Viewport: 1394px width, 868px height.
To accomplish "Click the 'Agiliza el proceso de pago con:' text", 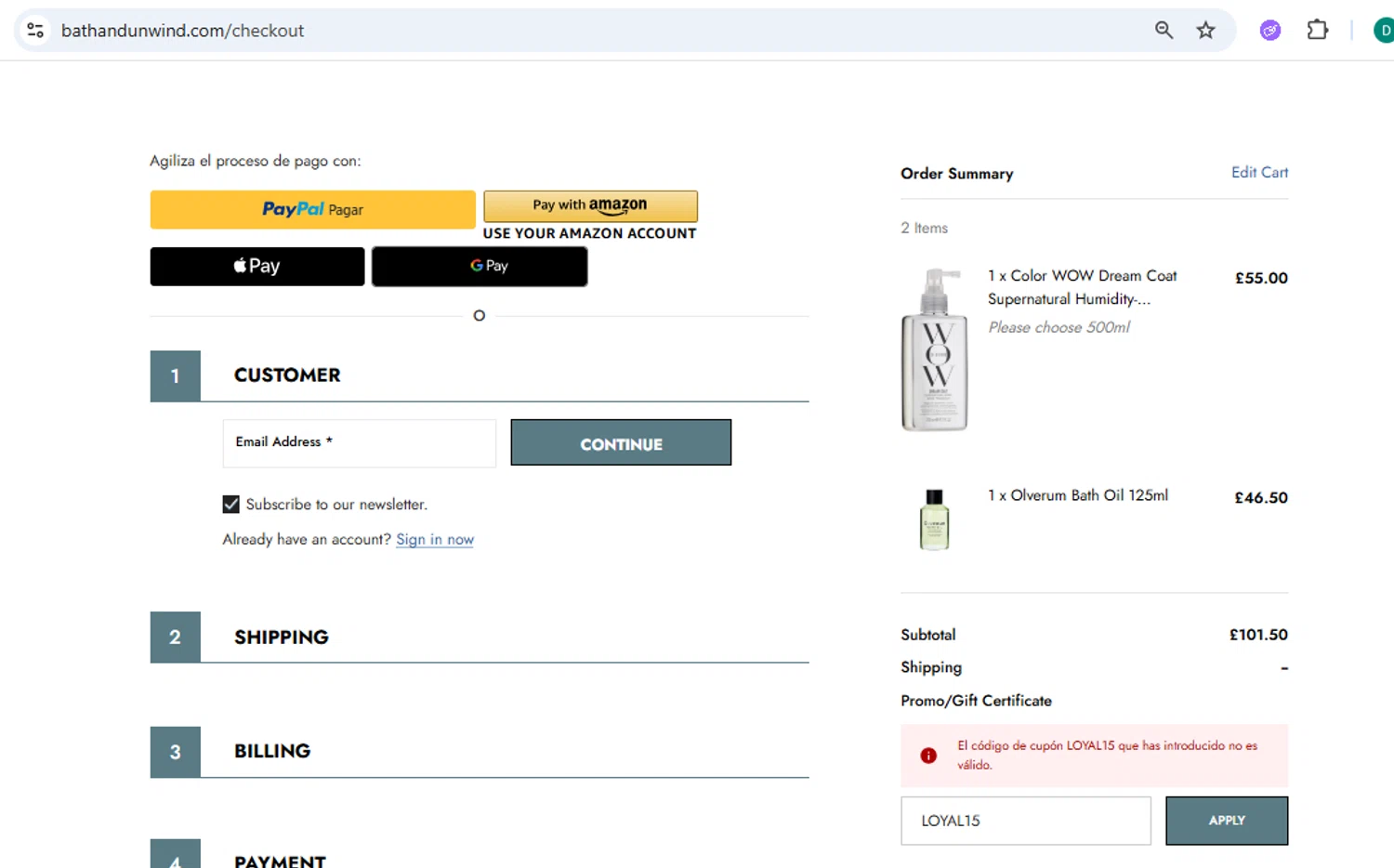I will [256, 161].
